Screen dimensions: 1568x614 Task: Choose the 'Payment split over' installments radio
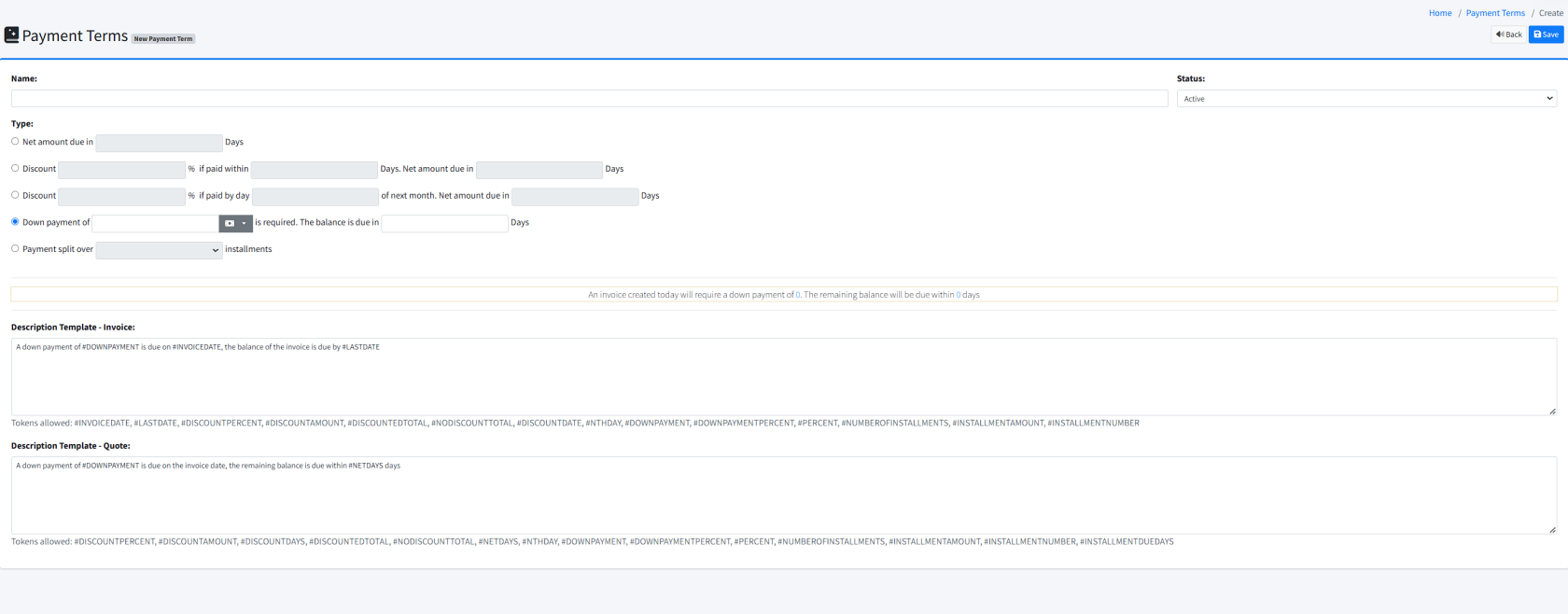tap(15, 249)
